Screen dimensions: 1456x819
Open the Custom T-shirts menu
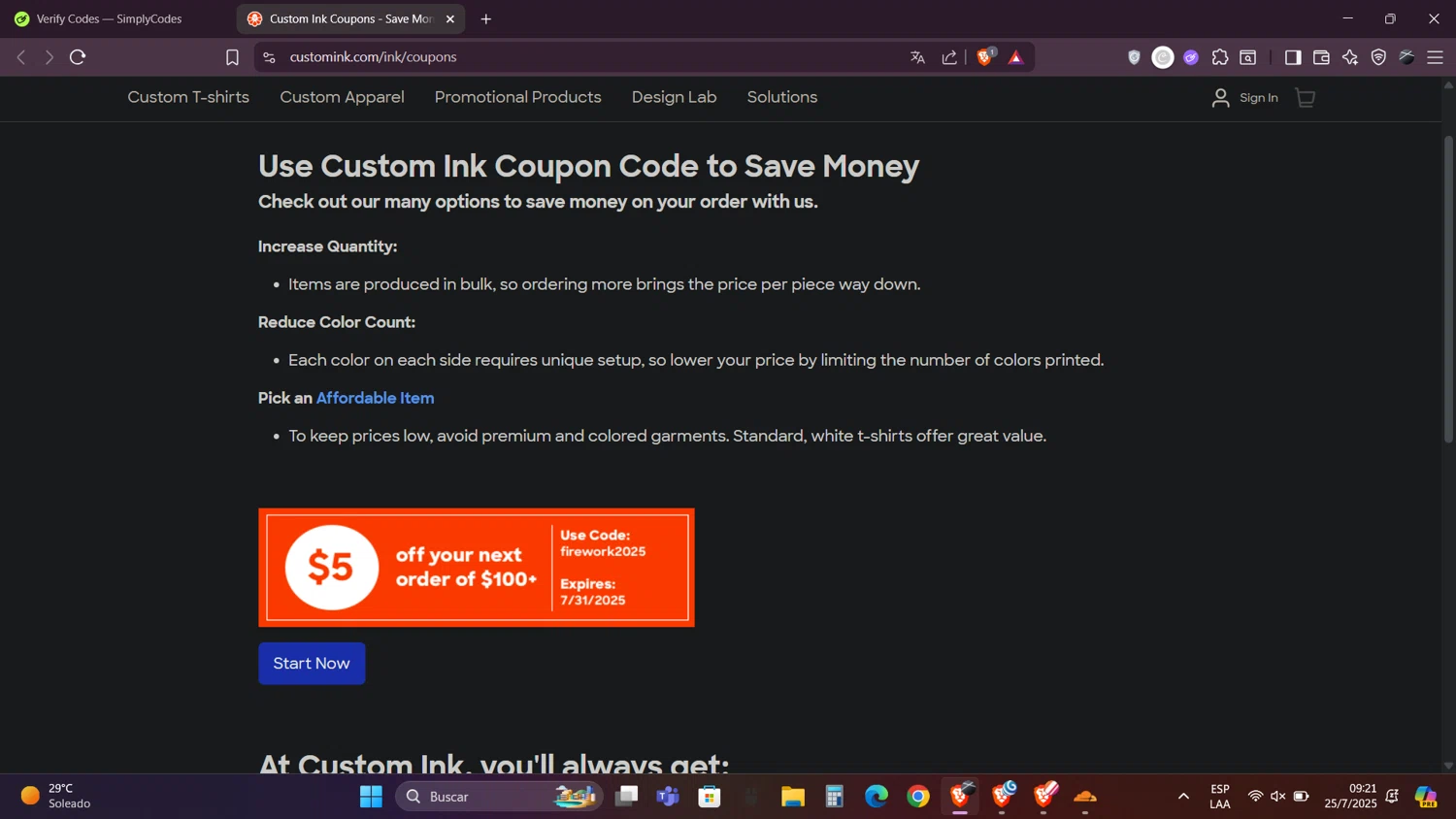point(188,97)
